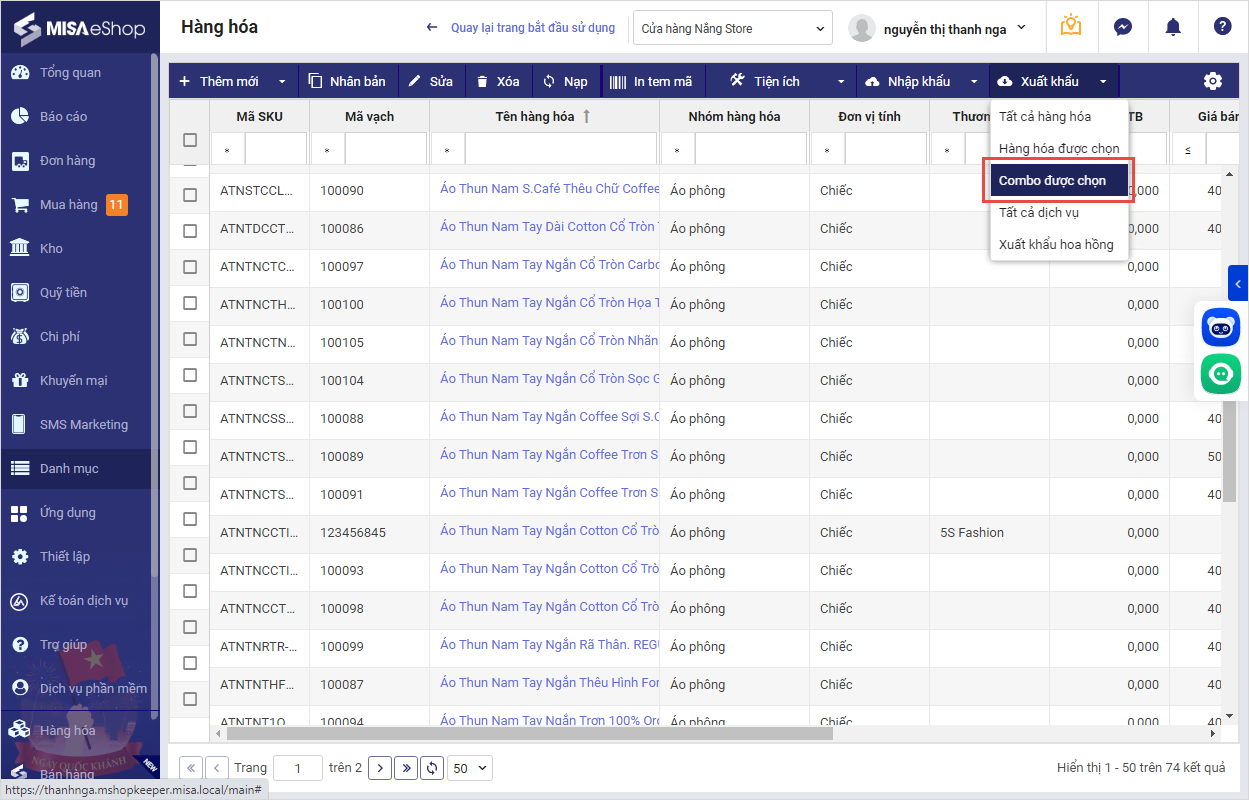
Task: Click Nhân bản duplicate button
Action: click(x=347, y=81)
